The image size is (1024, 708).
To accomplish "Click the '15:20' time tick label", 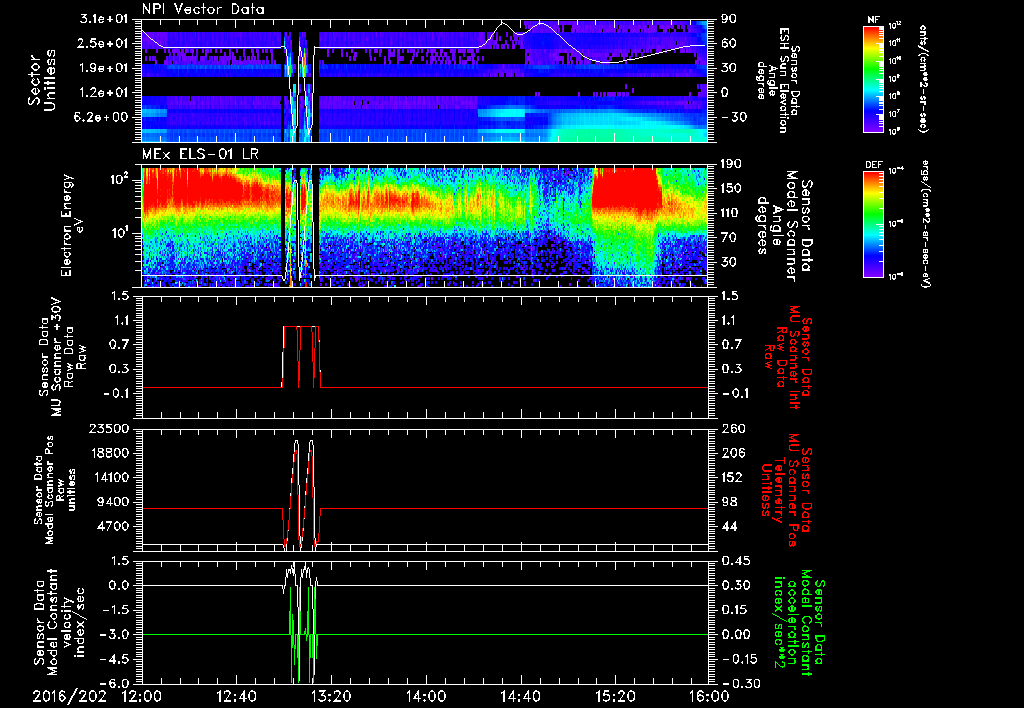I will 615,696.
